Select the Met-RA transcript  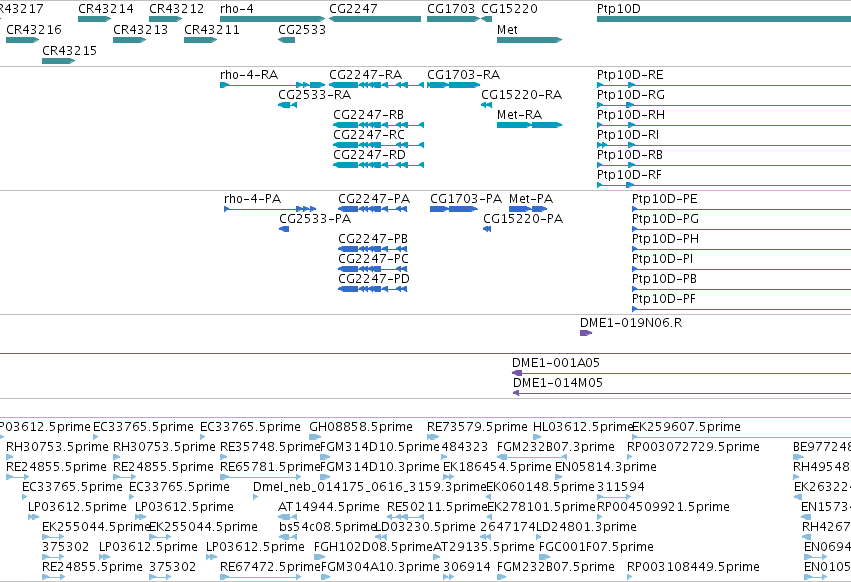[529, 125]
